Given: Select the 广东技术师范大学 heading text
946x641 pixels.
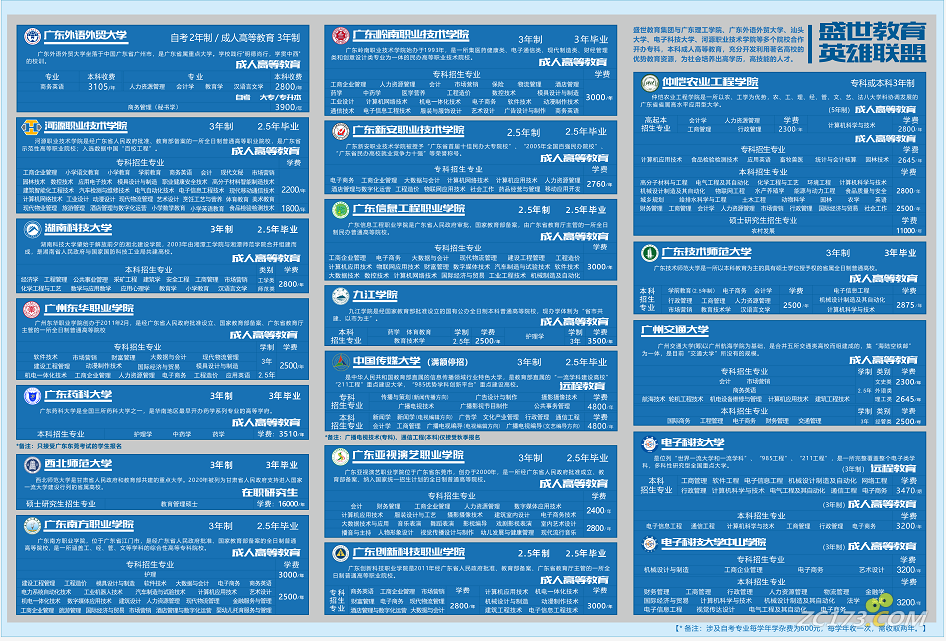Looking at the screenshot, I should tap(706, 252).
